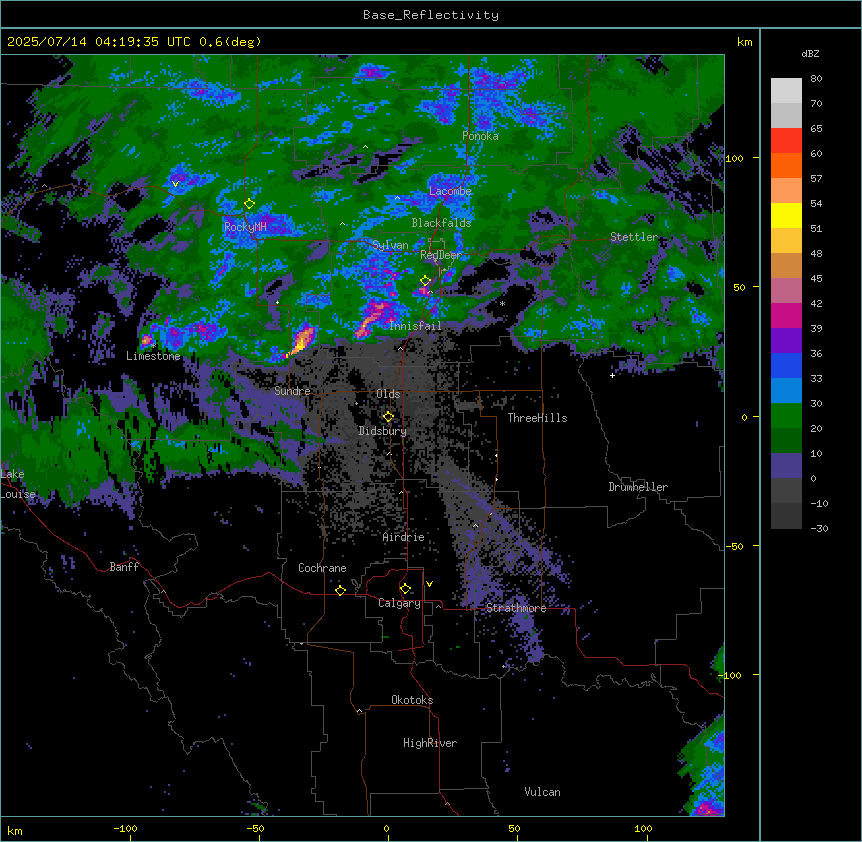This screenshot has height=842, width=862.
Task: Click the yellow V marker east of Calgary
Action: point(429,584)
